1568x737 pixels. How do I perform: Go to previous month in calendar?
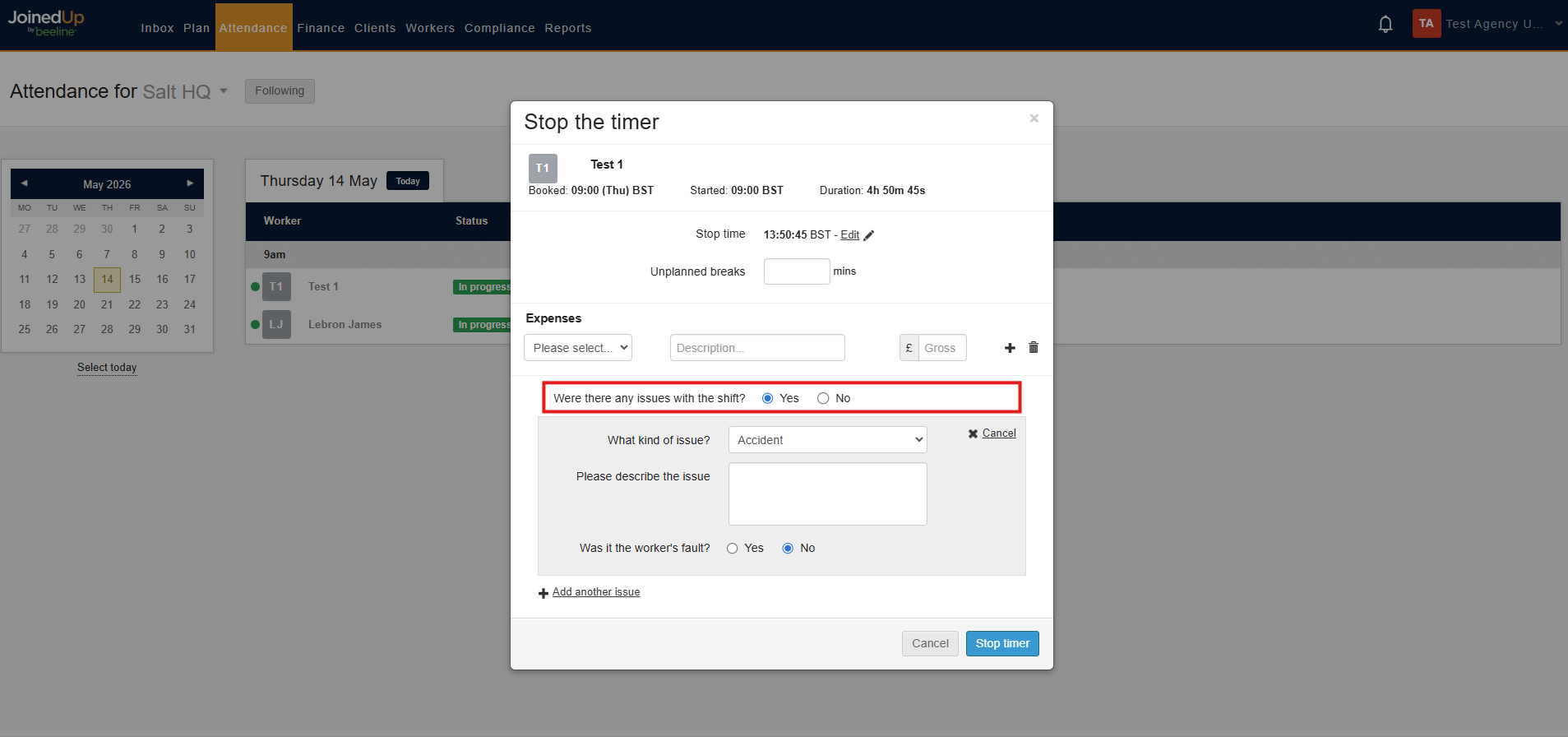(x=24, y=183)
